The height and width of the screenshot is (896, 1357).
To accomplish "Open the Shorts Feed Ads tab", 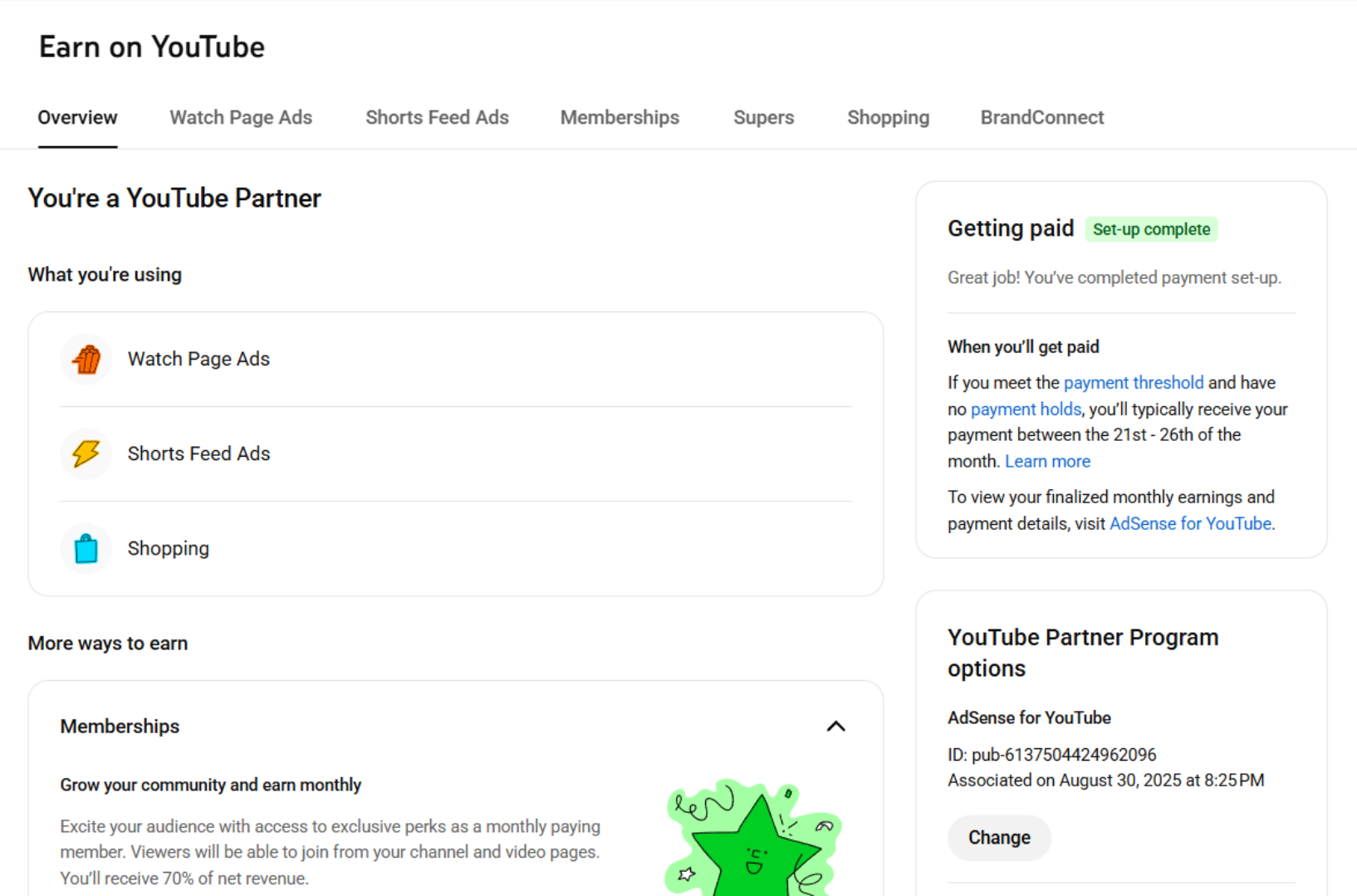I will point(437,118).
